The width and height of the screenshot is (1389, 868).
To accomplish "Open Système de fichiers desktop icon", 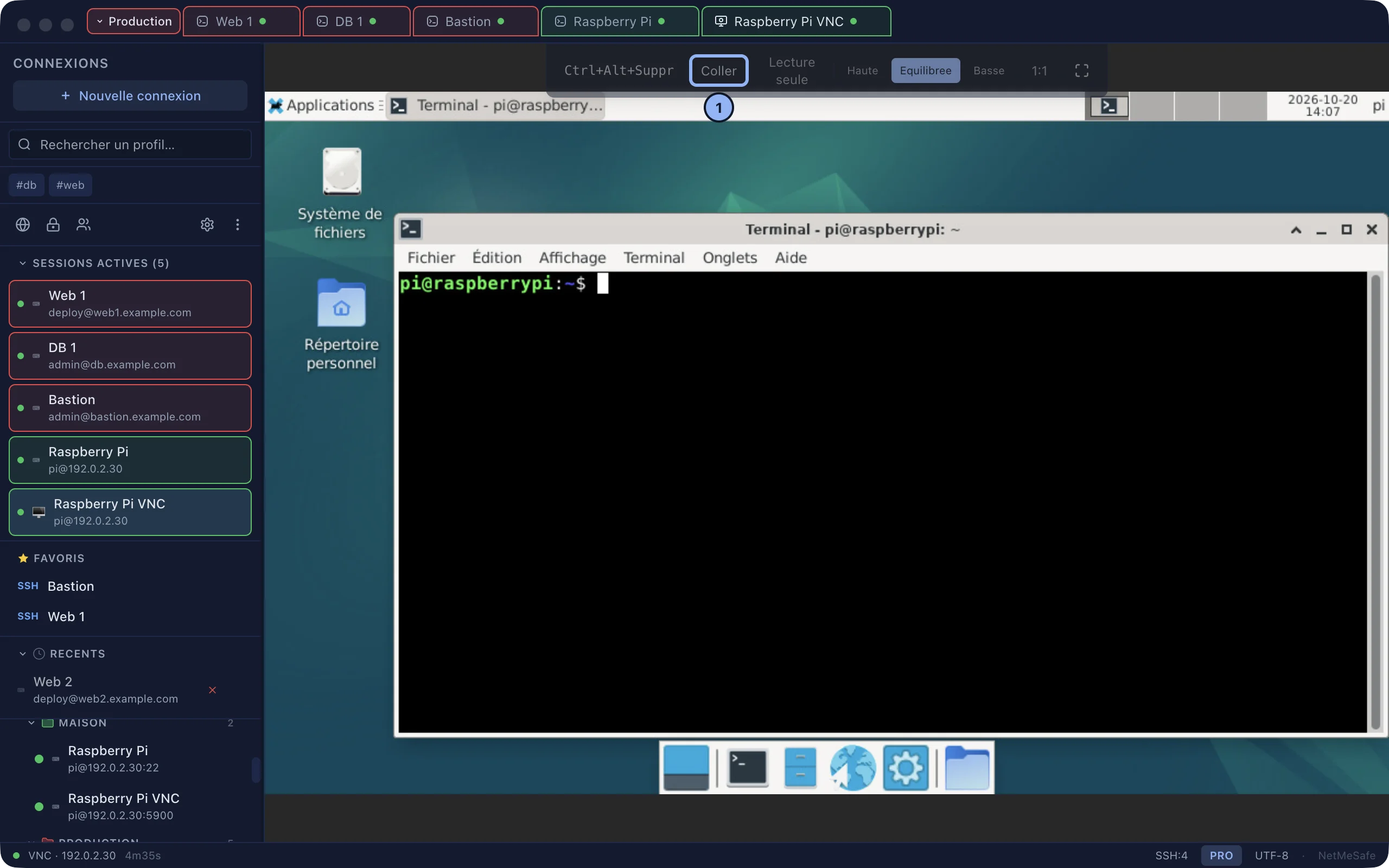I will [x=340, y=194].
